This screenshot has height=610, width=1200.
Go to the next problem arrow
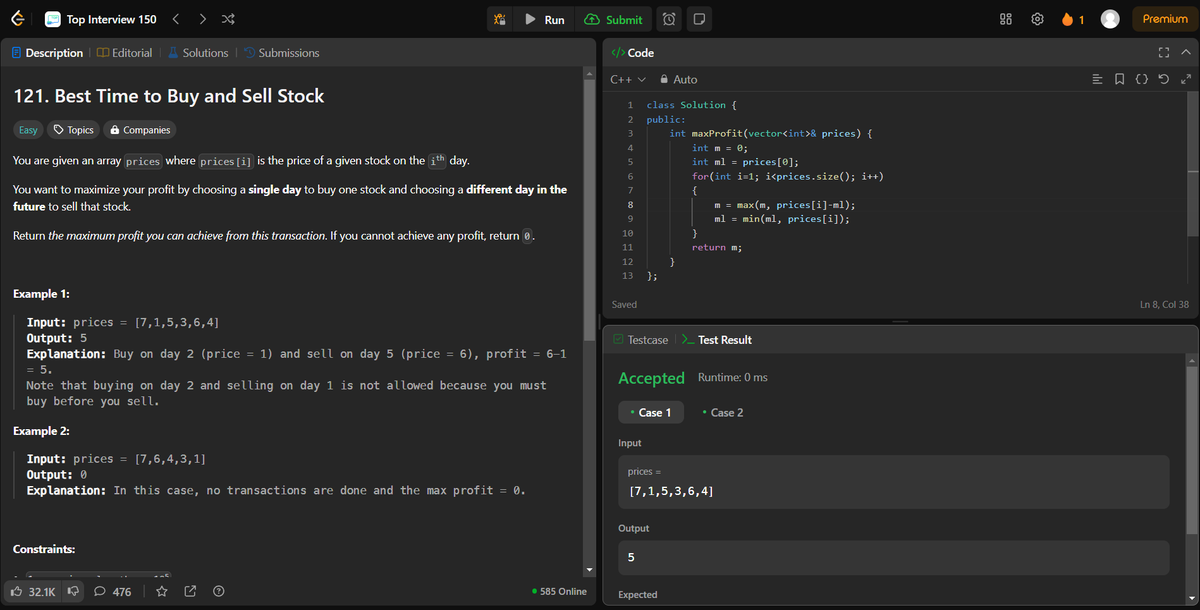(x=202, y=19)
